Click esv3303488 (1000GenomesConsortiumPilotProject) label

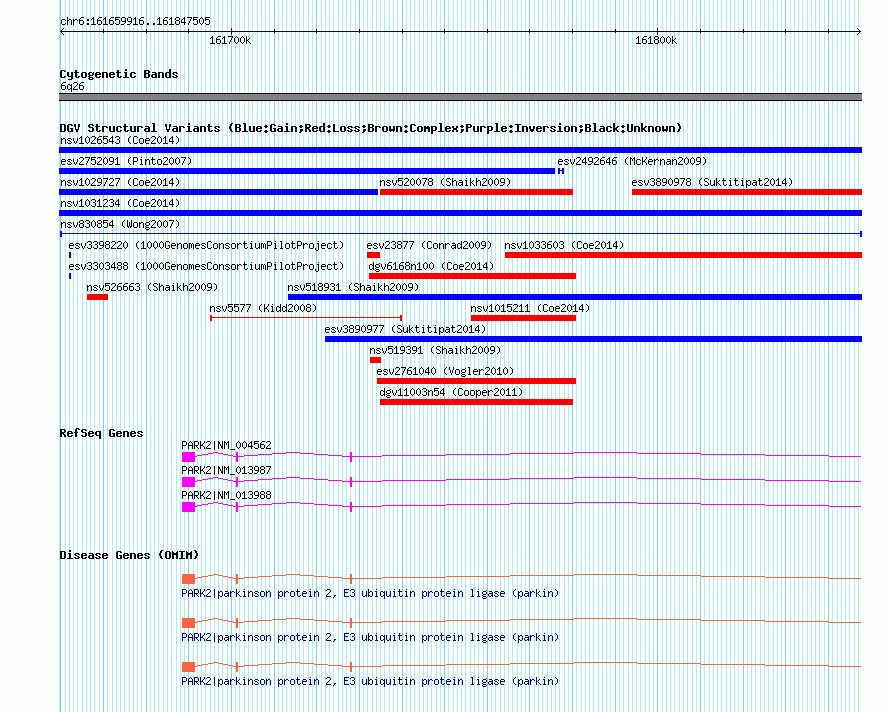coord(206,266)
